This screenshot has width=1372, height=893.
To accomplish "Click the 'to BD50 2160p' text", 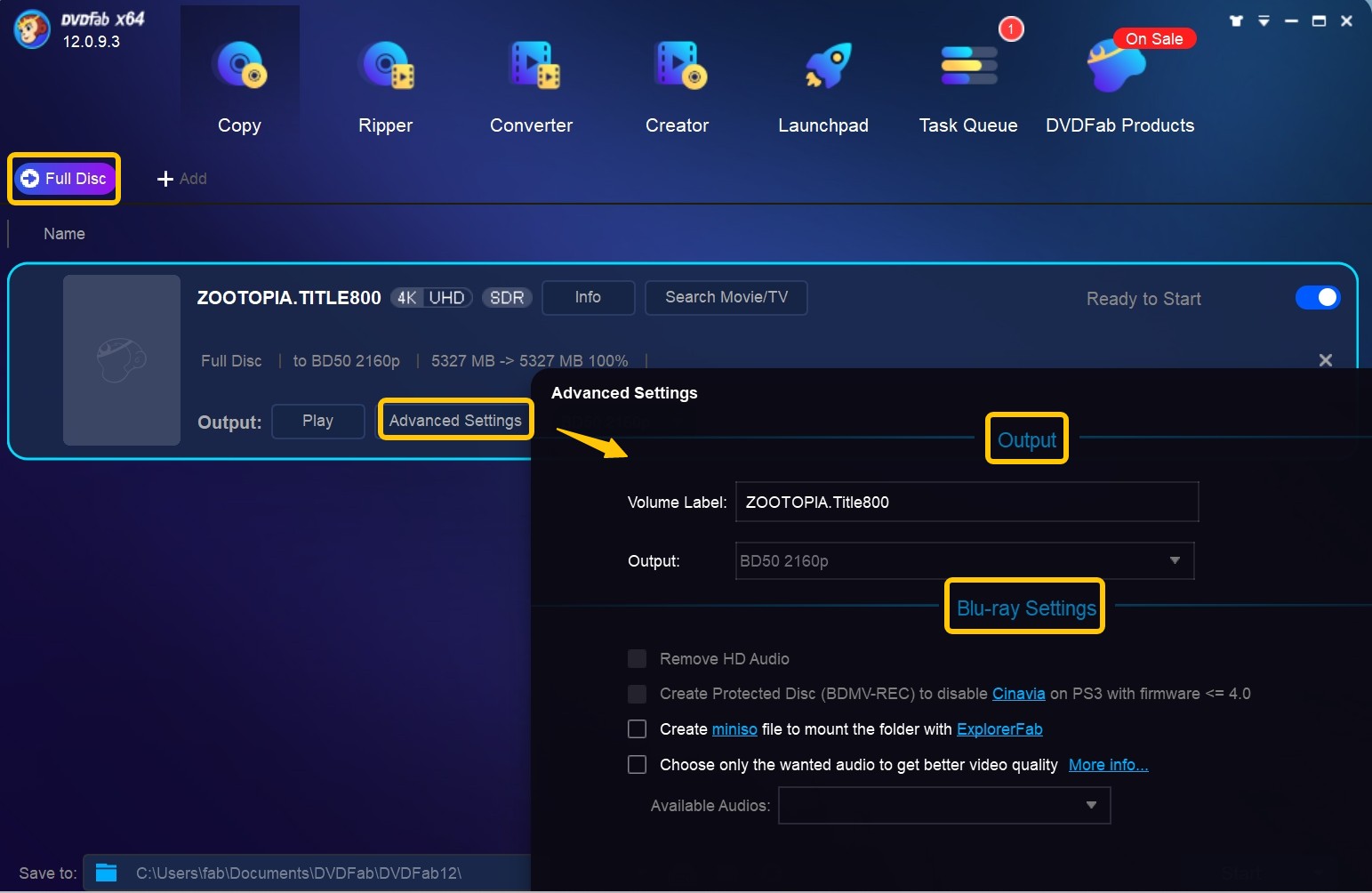I will (x=346, y=361).
